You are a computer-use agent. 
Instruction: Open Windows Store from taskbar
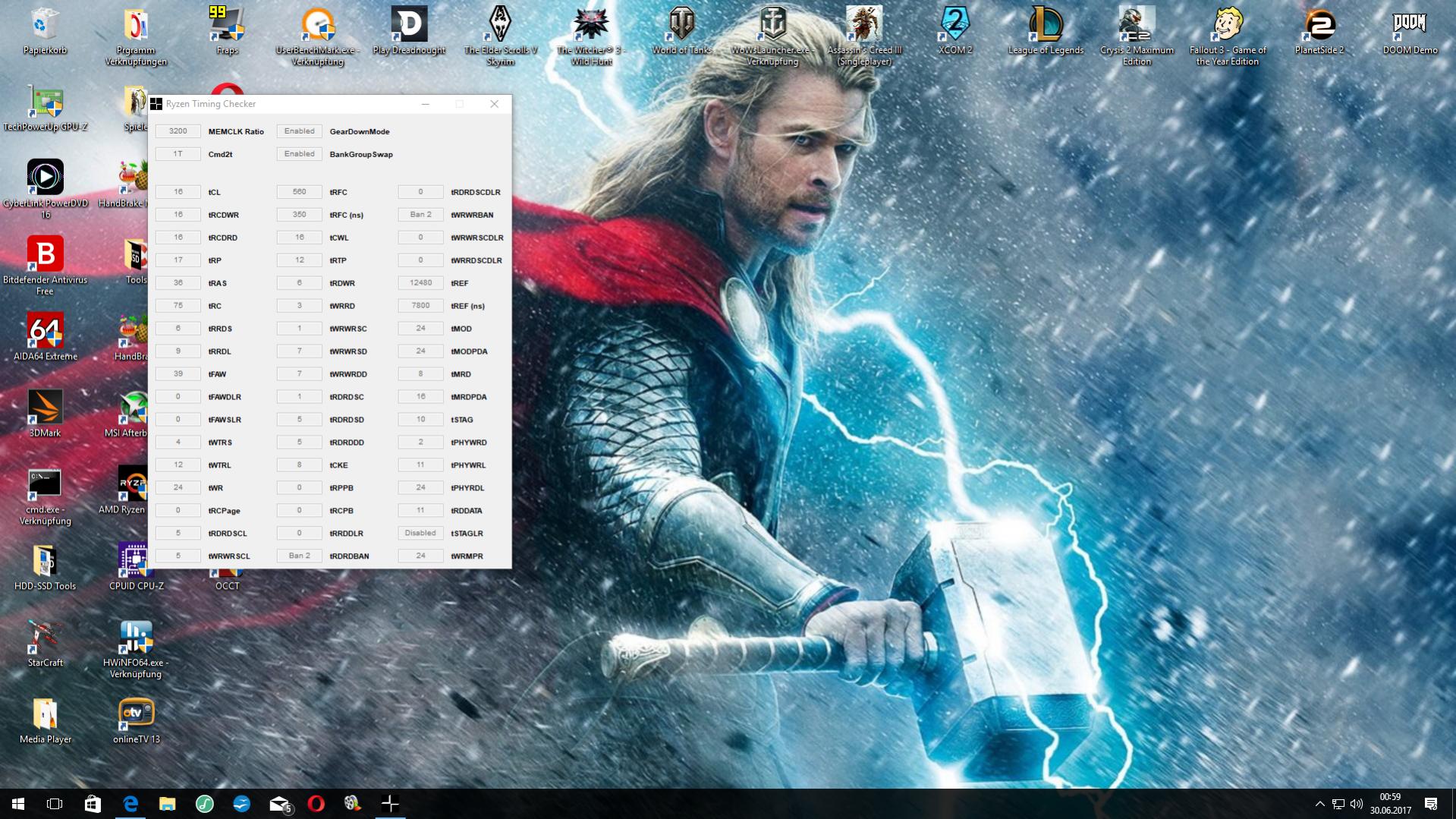[93, 804]
